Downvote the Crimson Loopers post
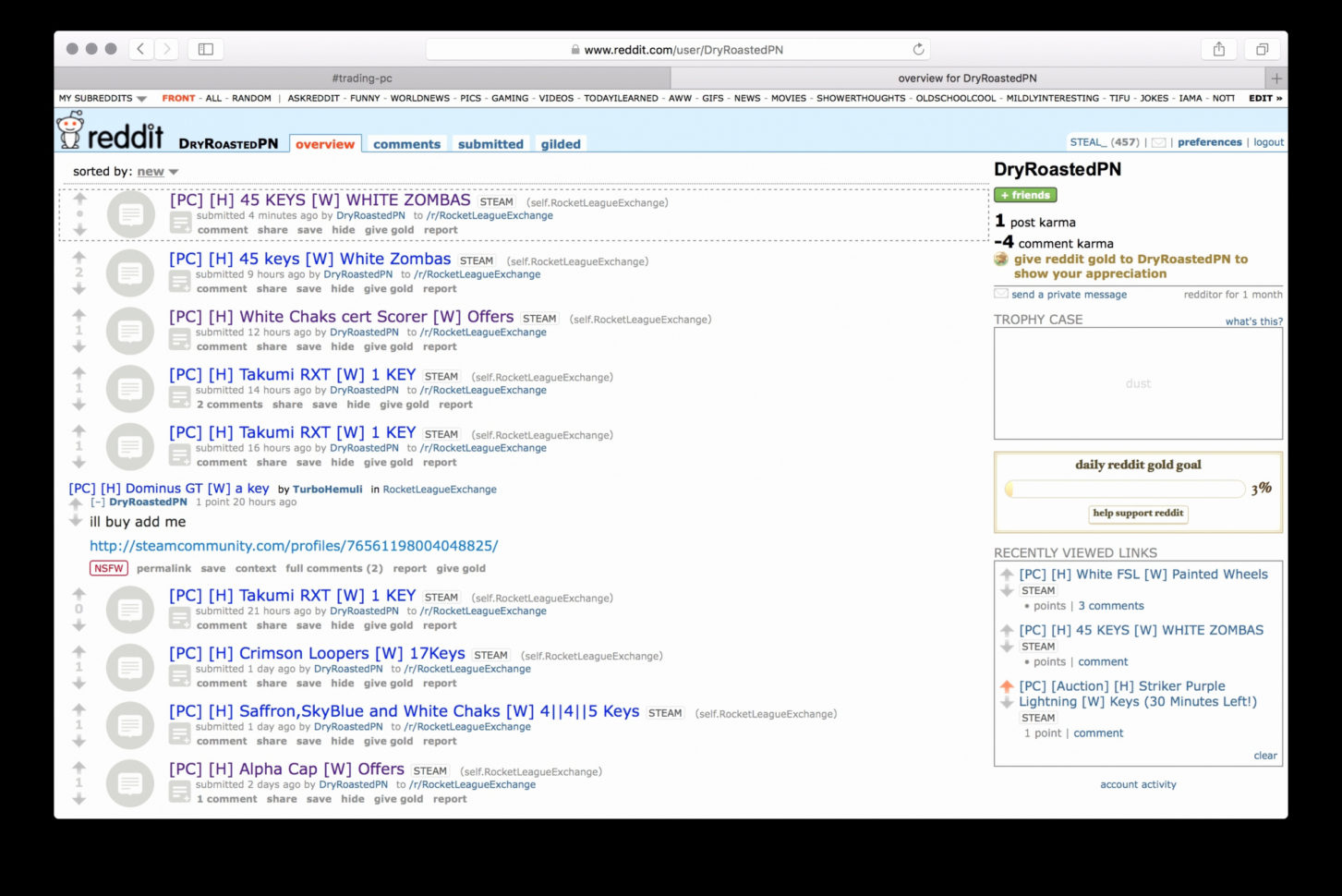The image size is (1342, 896). pos(79,683)
